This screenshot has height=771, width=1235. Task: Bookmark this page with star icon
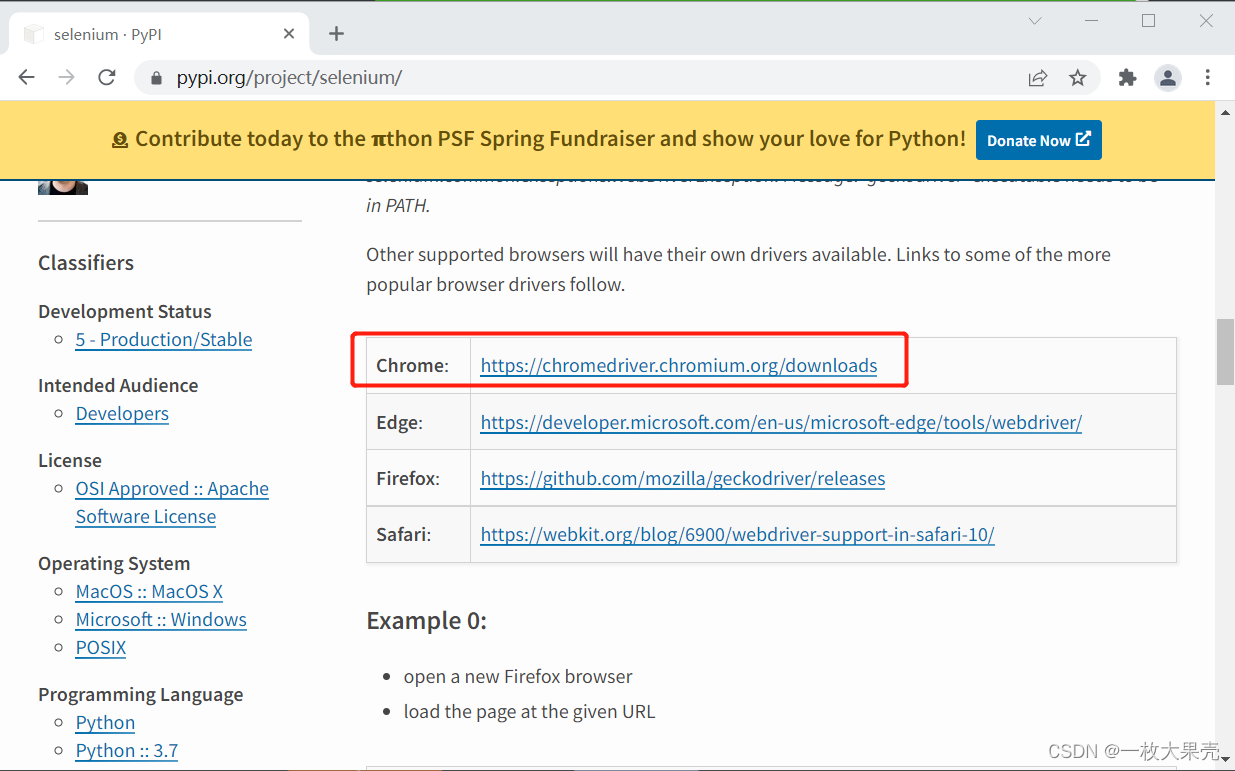(x=1077, y=78)
